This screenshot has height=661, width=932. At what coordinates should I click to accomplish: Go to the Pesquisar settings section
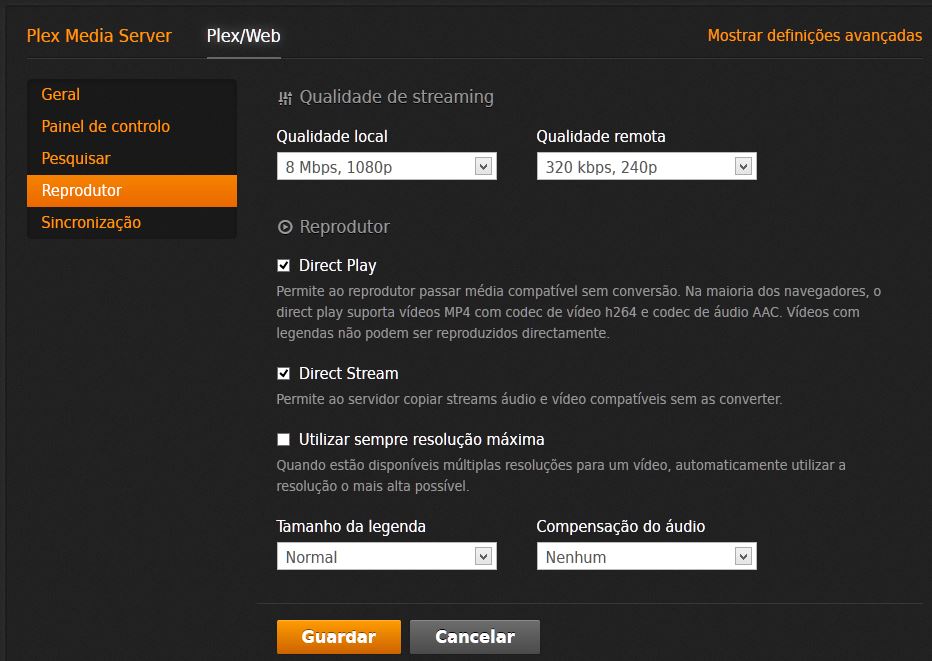(132, 159)
